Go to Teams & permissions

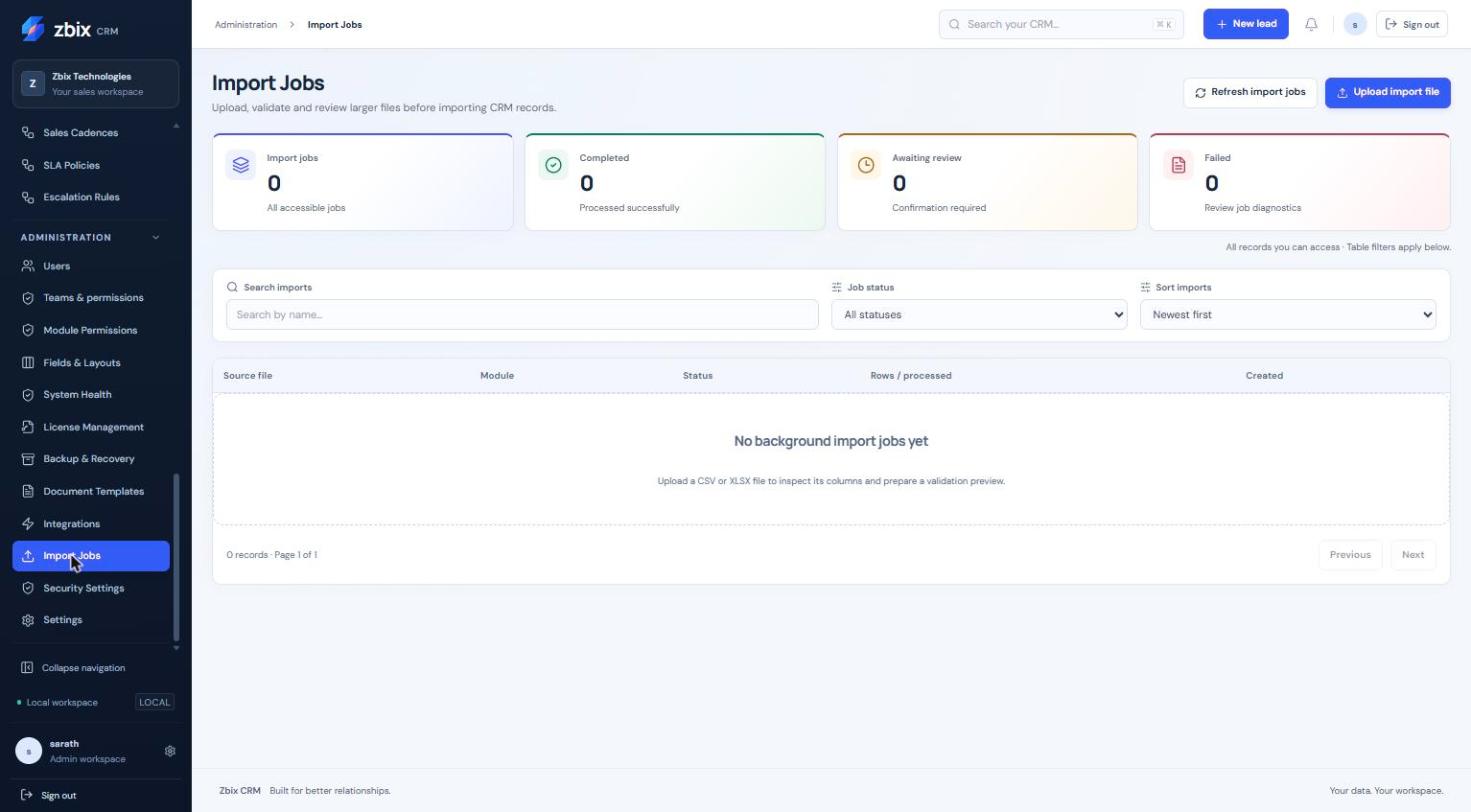tap(91, 298)
